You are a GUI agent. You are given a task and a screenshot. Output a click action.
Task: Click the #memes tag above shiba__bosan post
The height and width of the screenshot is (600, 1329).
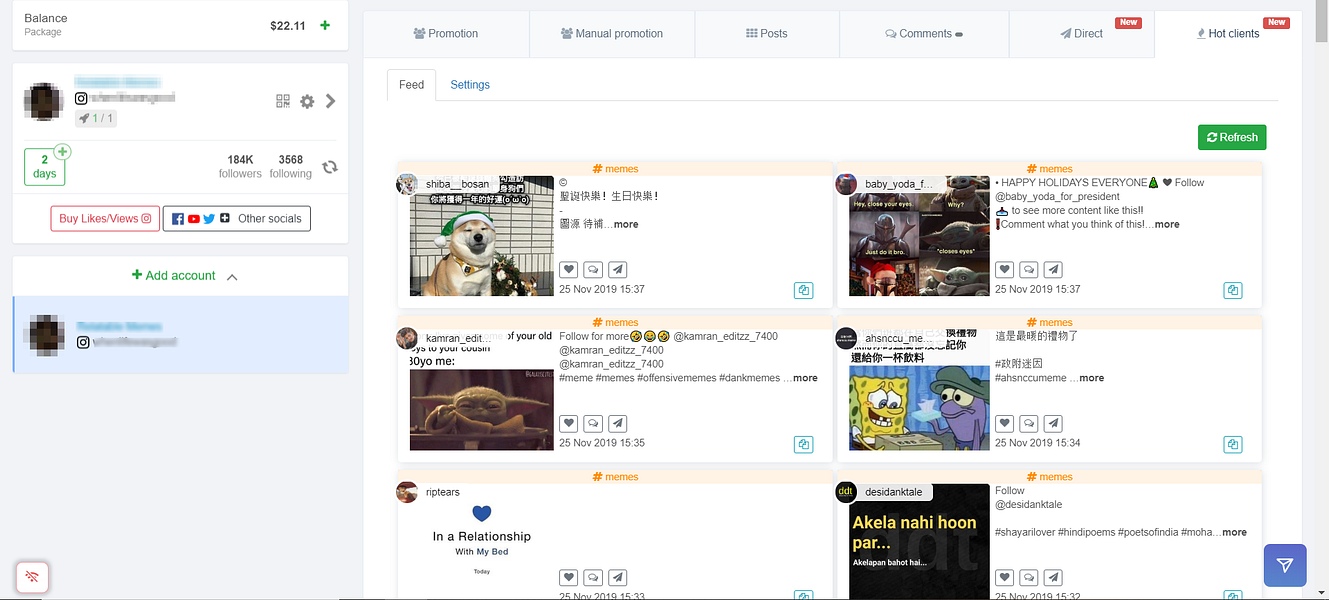click(x=615, y=169)
